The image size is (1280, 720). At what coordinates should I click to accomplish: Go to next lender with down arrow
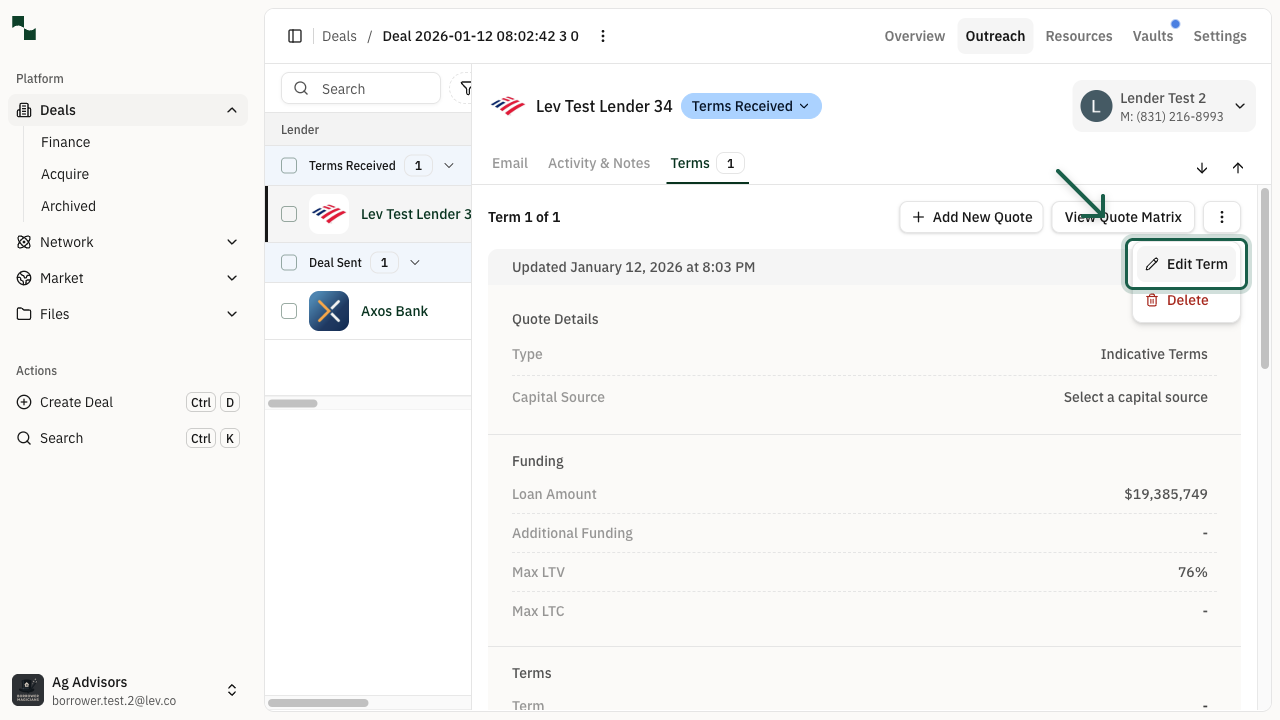point(1202,168)
